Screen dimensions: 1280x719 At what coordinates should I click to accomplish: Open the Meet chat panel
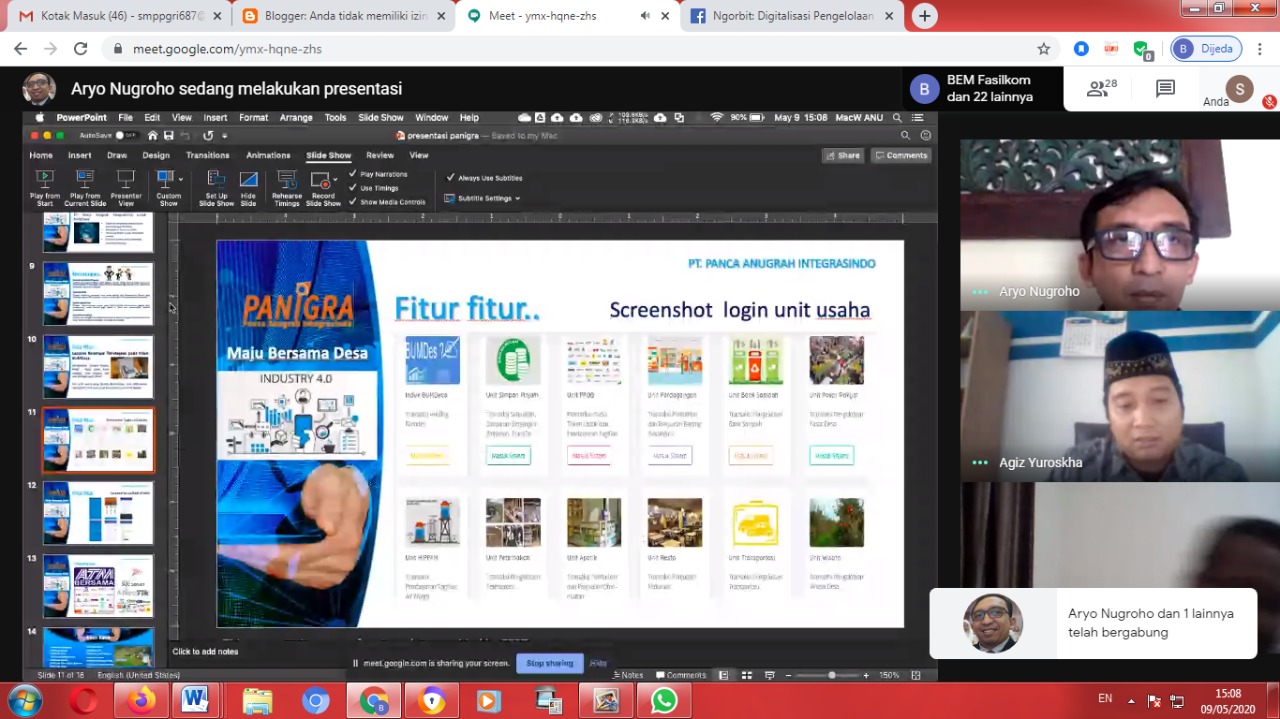1165,89
